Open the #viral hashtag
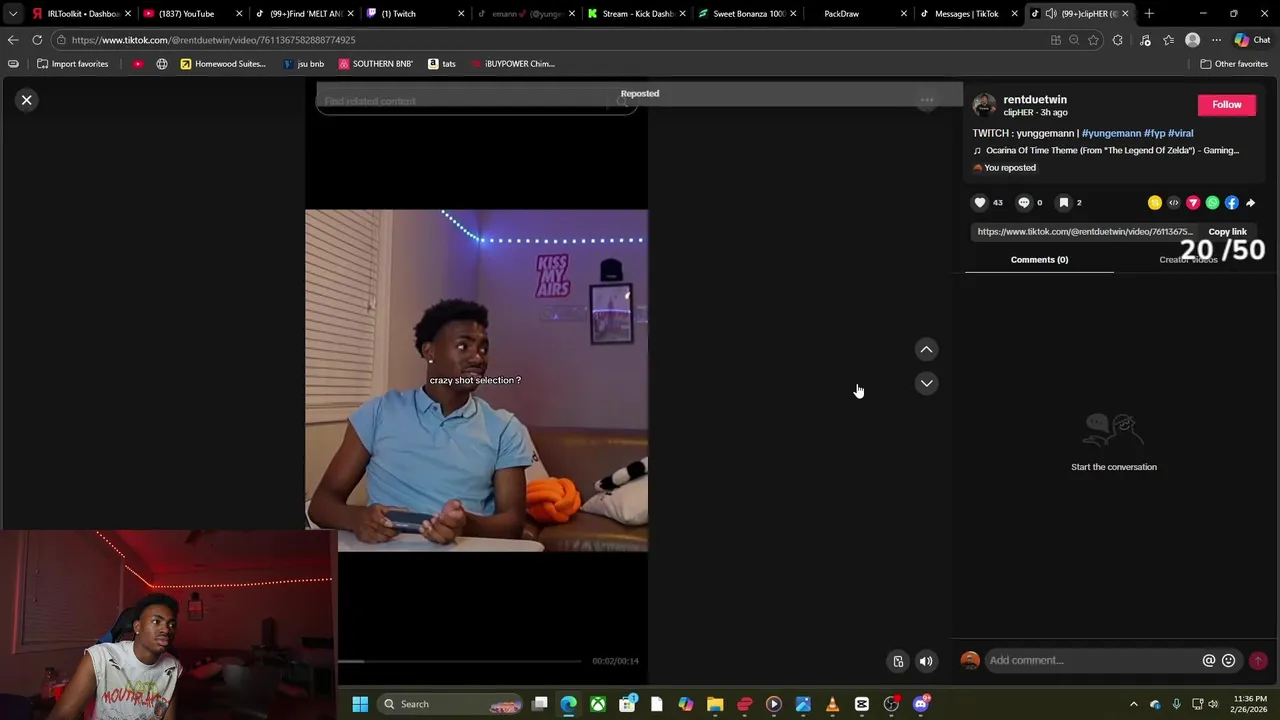Viewport: 1280px width, 720px height. point(1180,133)
